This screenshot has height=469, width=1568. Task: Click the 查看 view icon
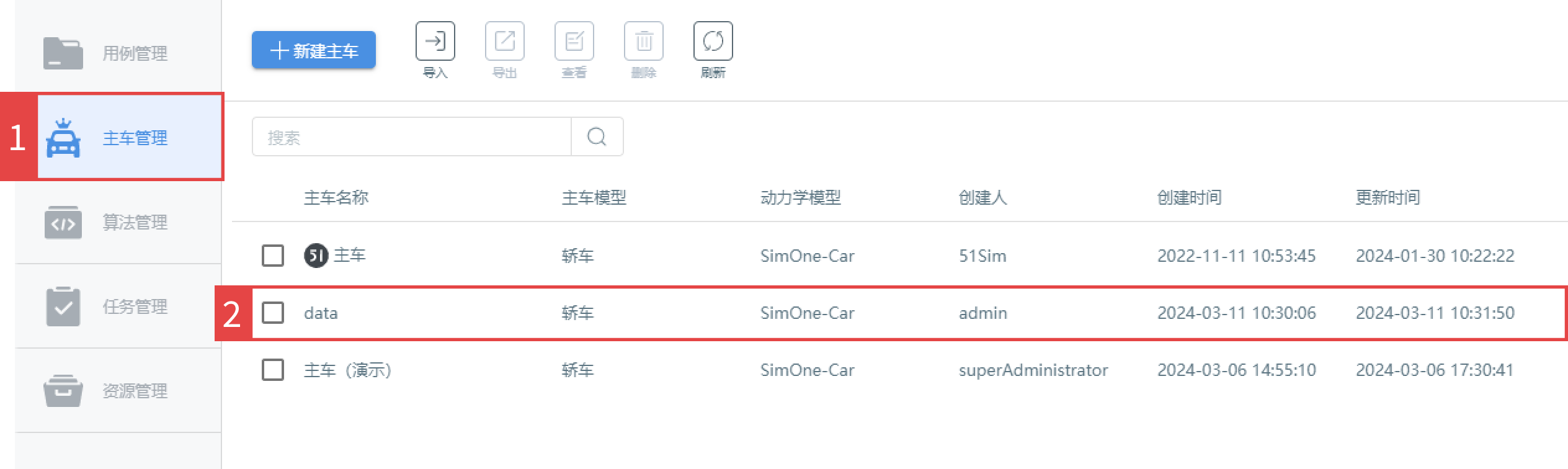(574, 42)
